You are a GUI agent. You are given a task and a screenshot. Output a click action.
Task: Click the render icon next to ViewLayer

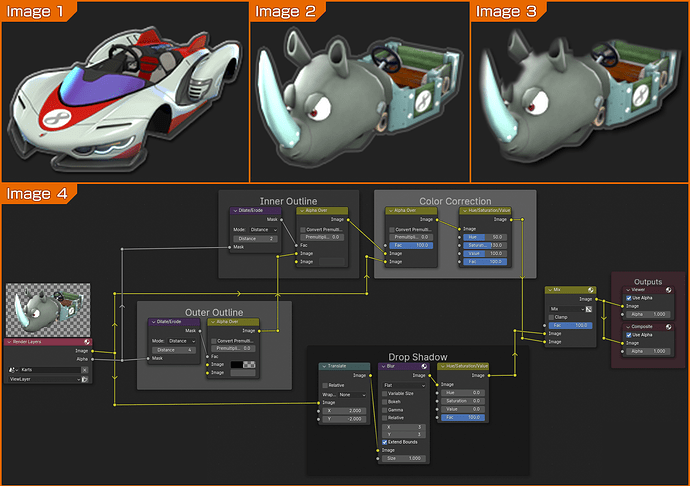click(x=85, y=379)
